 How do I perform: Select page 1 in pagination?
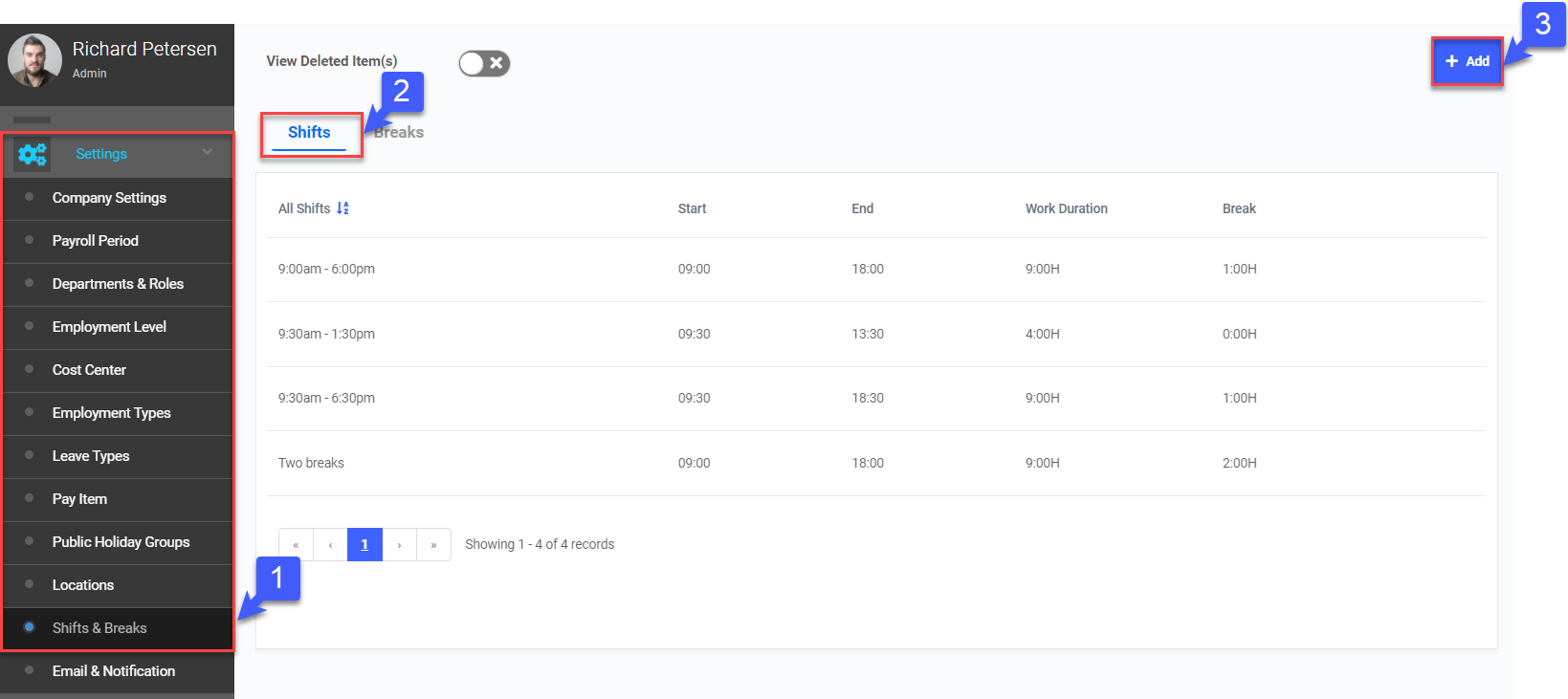click(364, 545)
